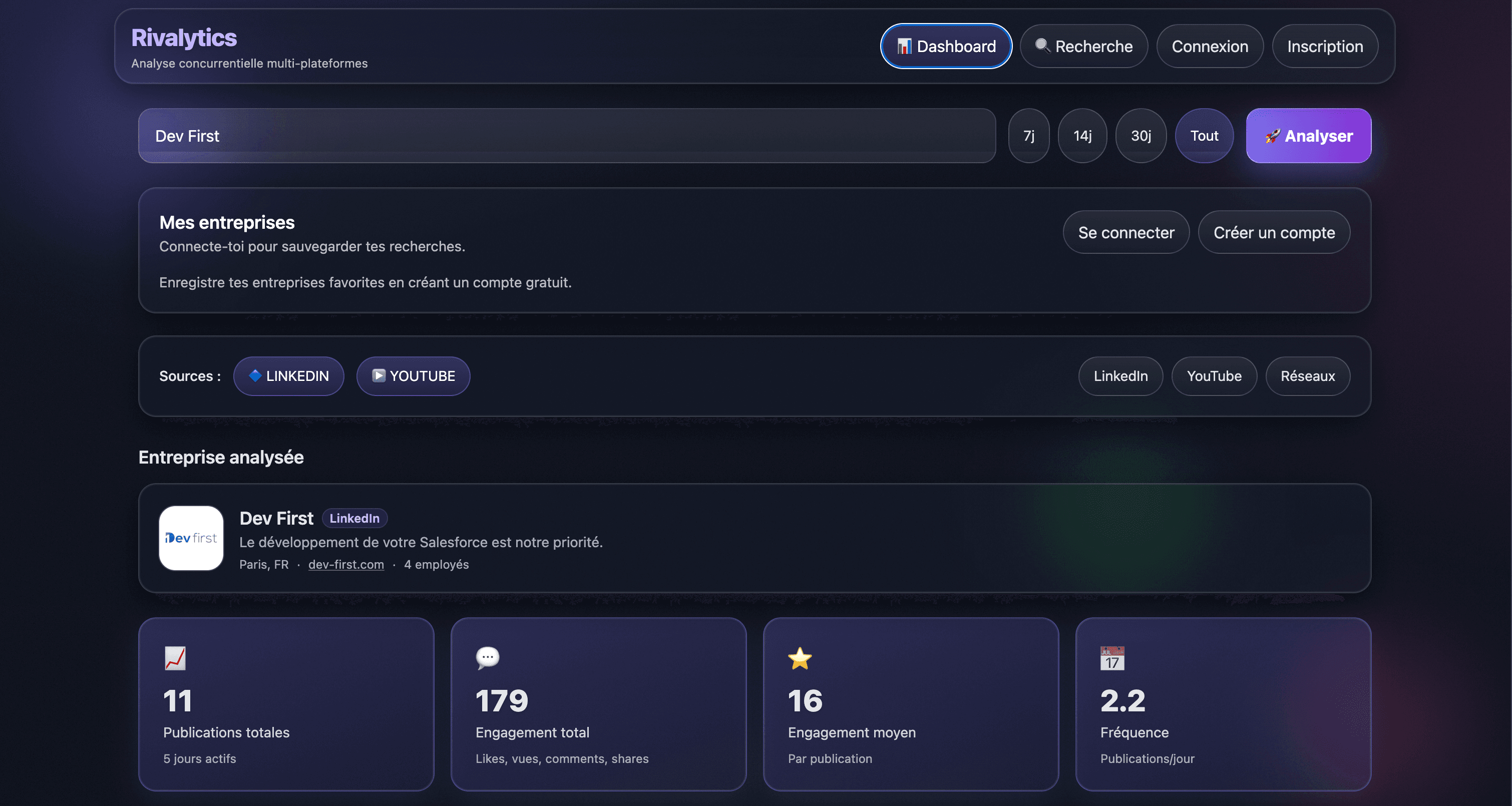Viewport: 1512px width, 806px height.
Task: Toggle the LINKEDIN source chip
Action: coord(289,376)
